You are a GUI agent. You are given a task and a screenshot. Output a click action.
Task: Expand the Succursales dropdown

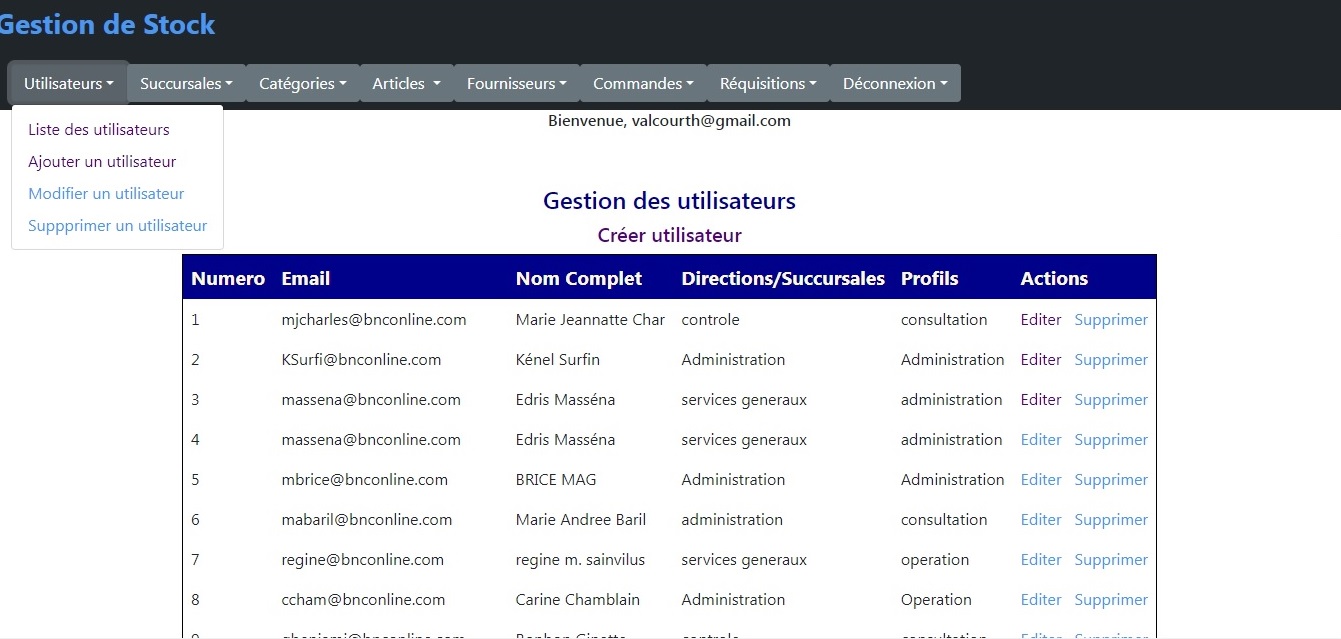pos(186,84)
